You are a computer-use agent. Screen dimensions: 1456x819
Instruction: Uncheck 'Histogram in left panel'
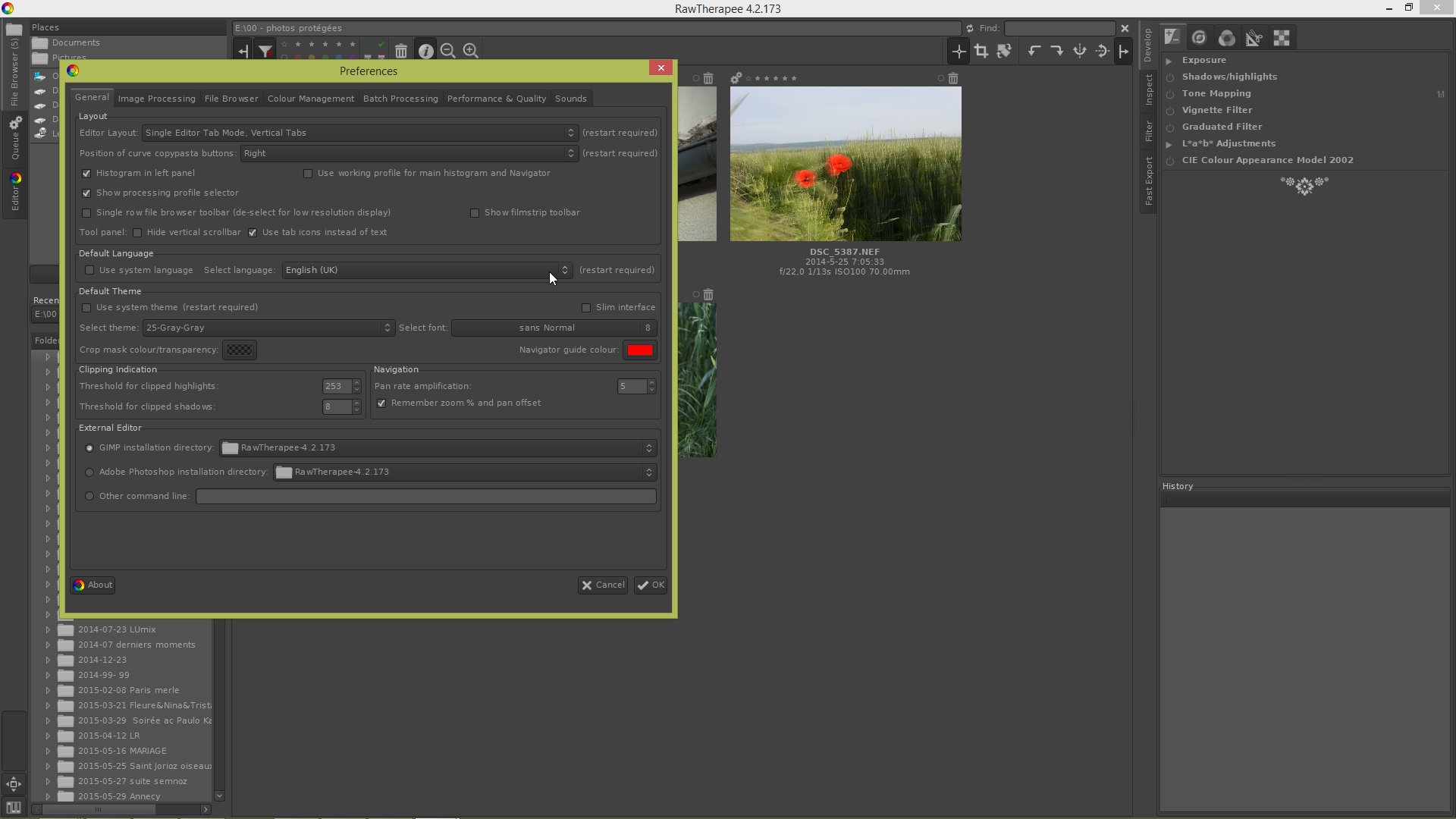(86, 174)
